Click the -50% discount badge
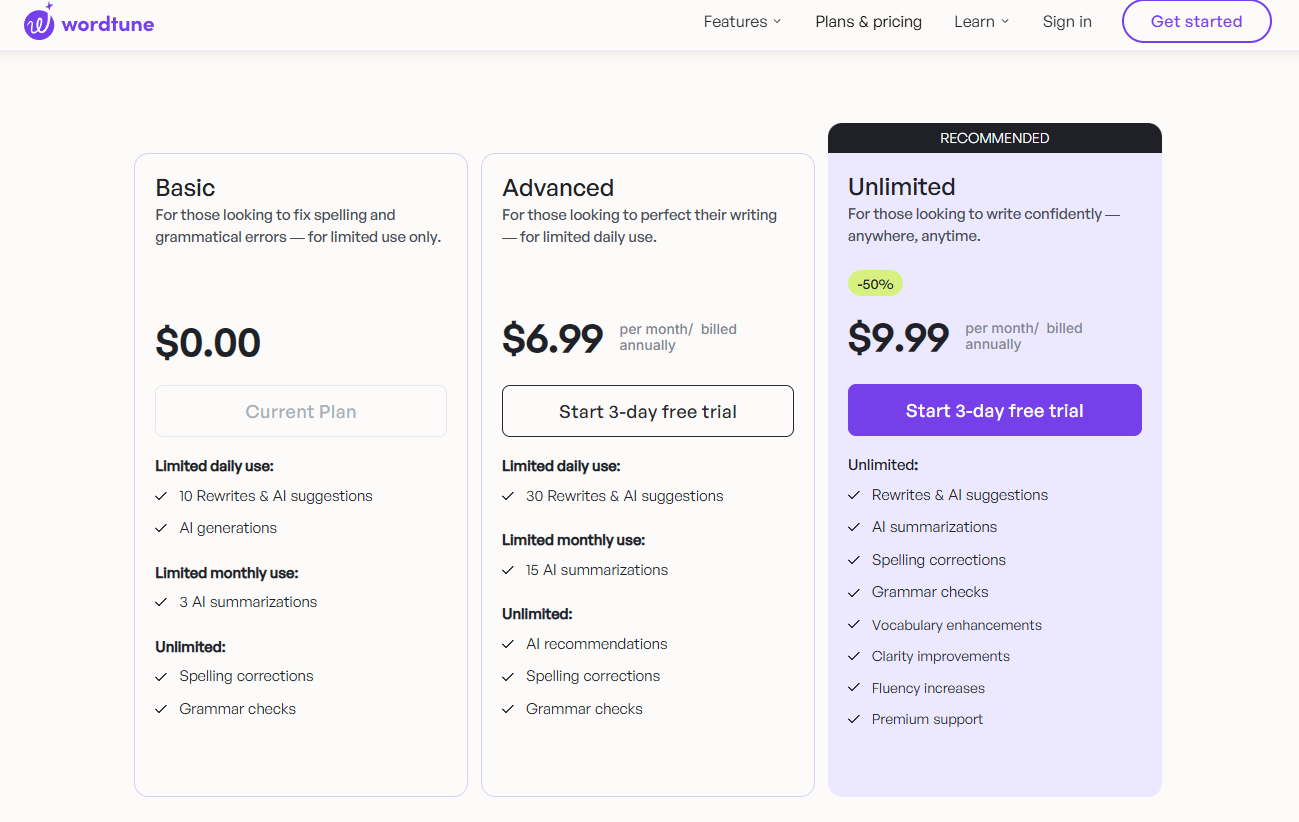 (875, 284)
